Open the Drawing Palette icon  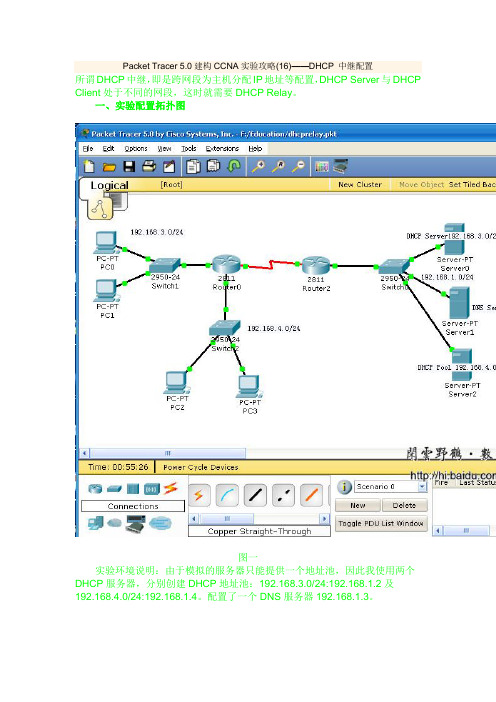click(x=322, y=167)
